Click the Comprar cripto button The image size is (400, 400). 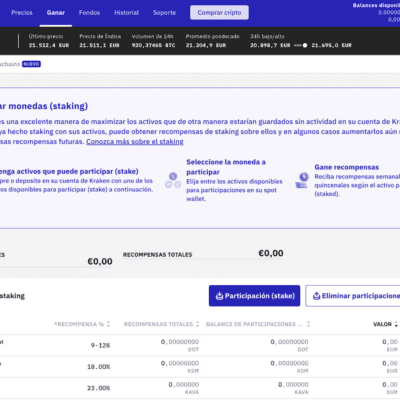219,13
